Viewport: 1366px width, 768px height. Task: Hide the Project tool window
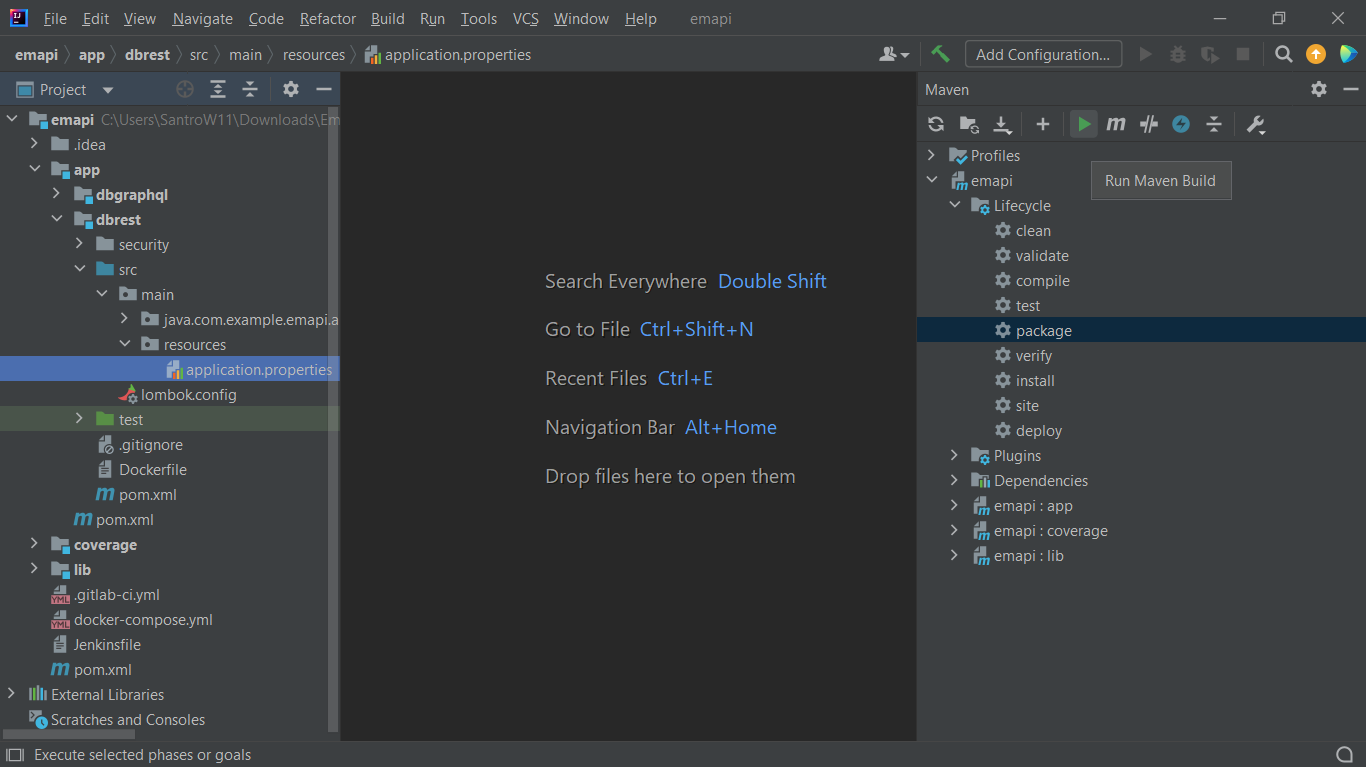(x=323, y=89)
